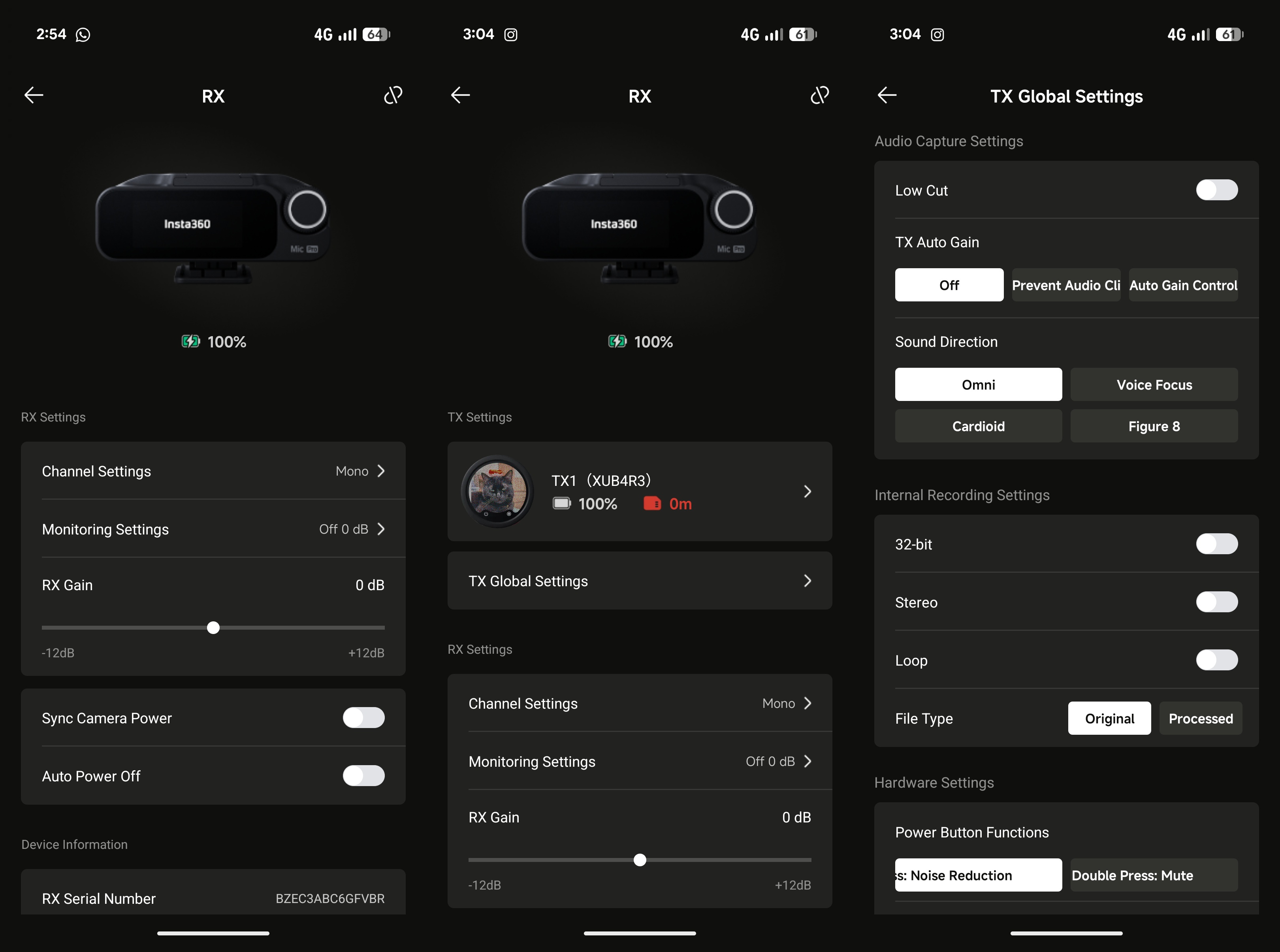Choose Original file type
This screenshot has width=1280, height=952.
pyautogui.click(x=1109, y=719)
